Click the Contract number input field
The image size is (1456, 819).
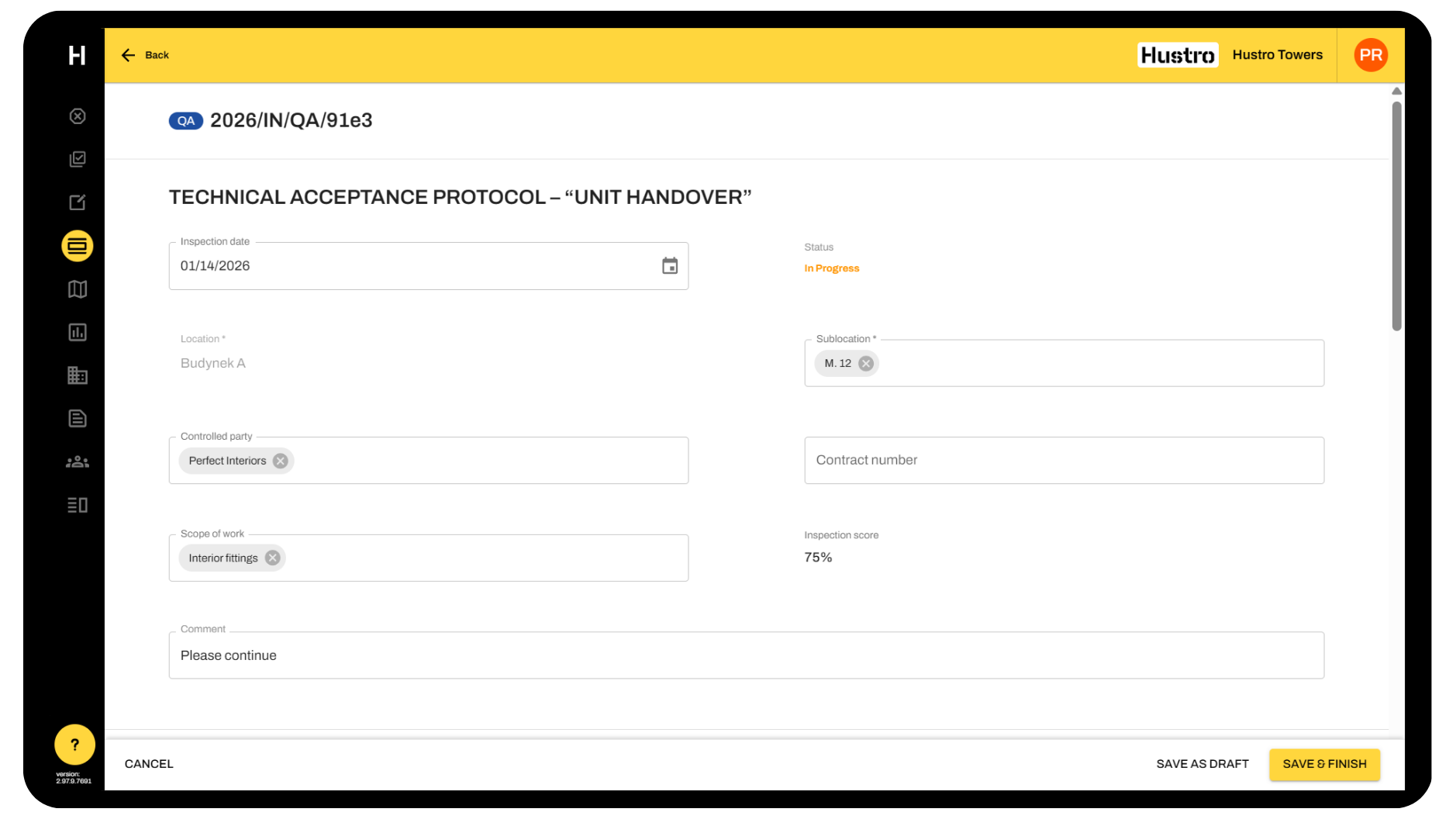tap(1064, 461)
